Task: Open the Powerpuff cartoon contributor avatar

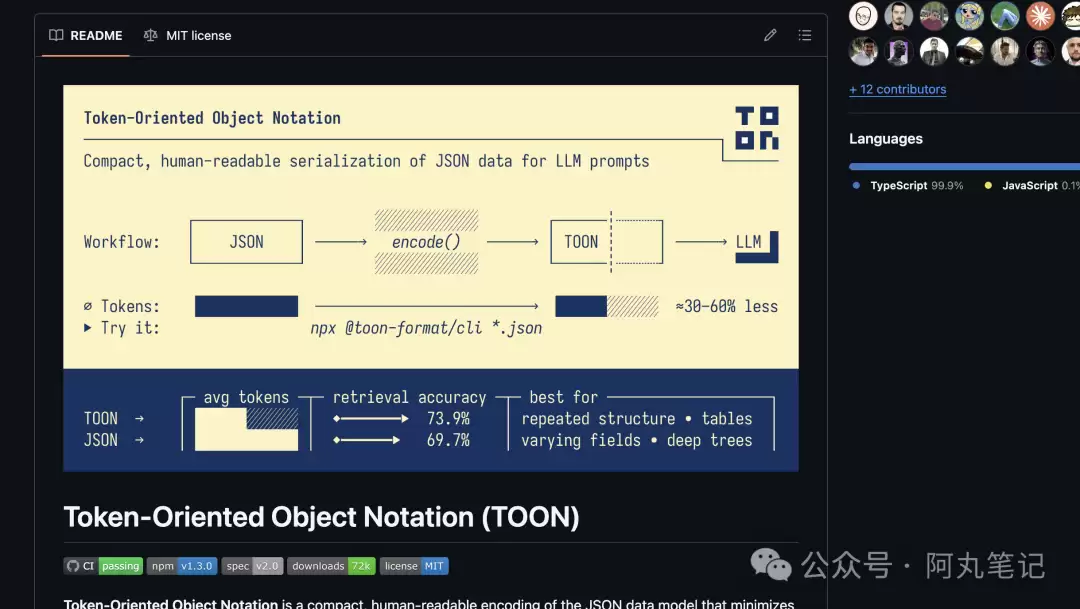Action: (969, 15)
